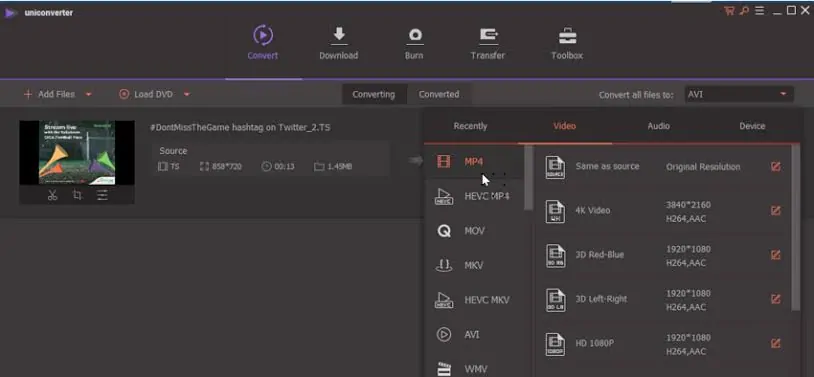Edit the 4K Video preset
Viewport: 814px width, 377px height.
pos(776,210)
